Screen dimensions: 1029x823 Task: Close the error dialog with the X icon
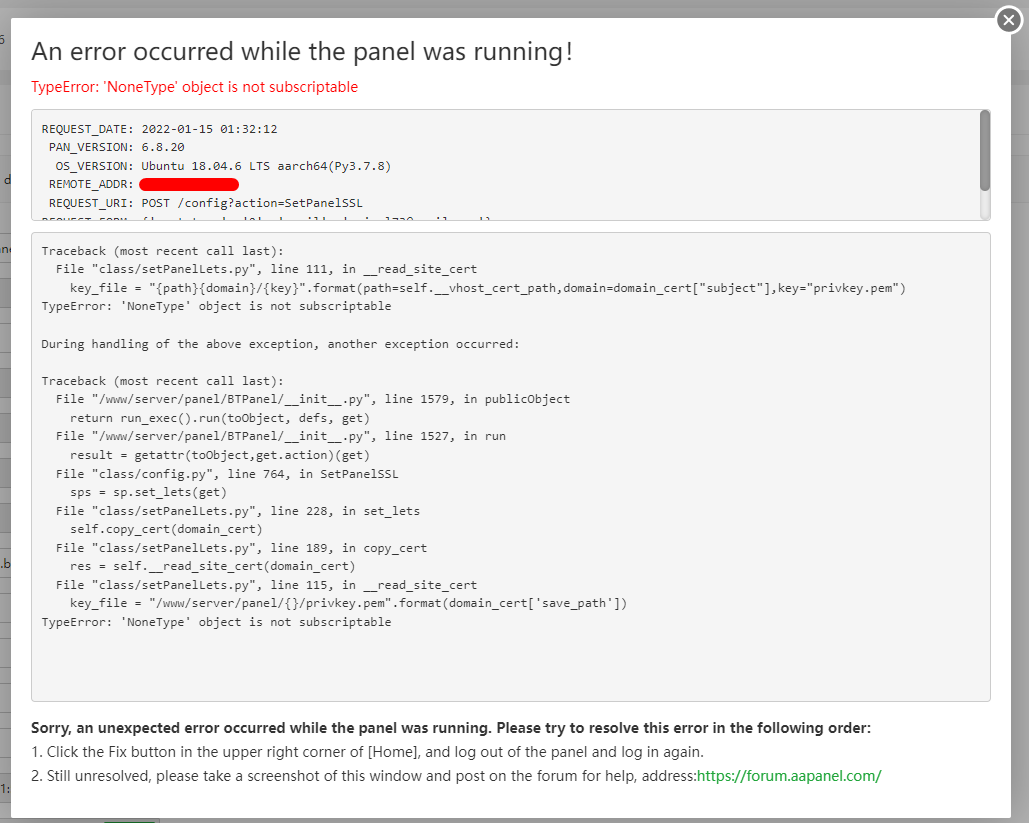tap(1008, 20)
